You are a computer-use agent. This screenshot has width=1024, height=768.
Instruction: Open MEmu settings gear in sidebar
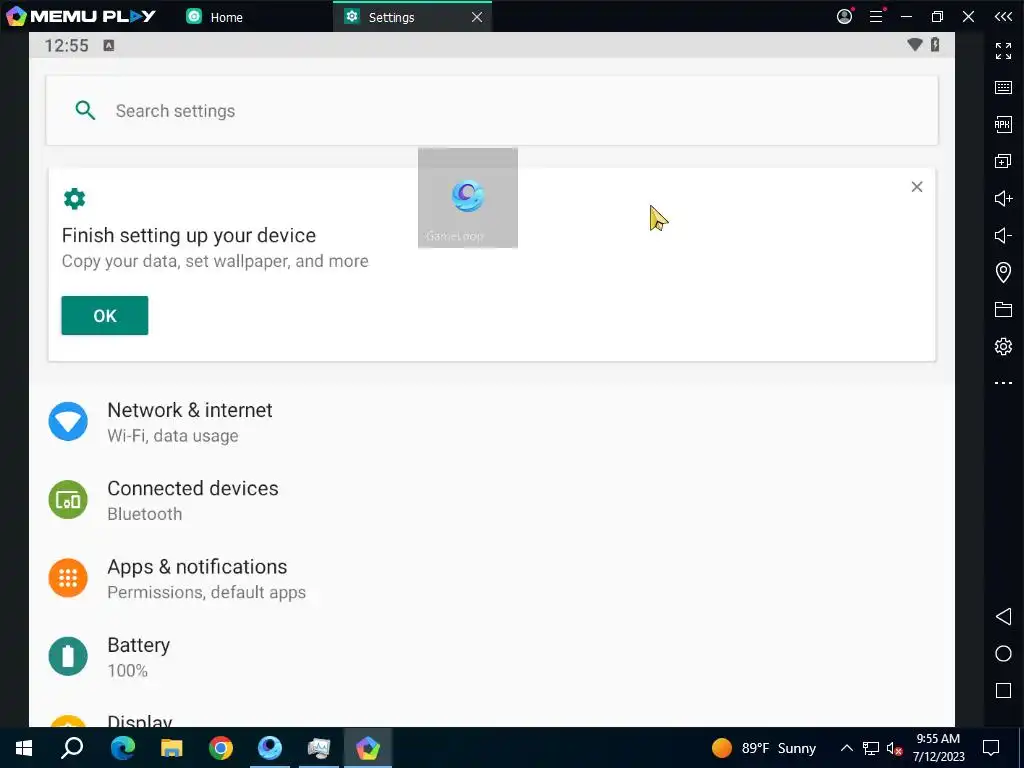click(1003, 346)
